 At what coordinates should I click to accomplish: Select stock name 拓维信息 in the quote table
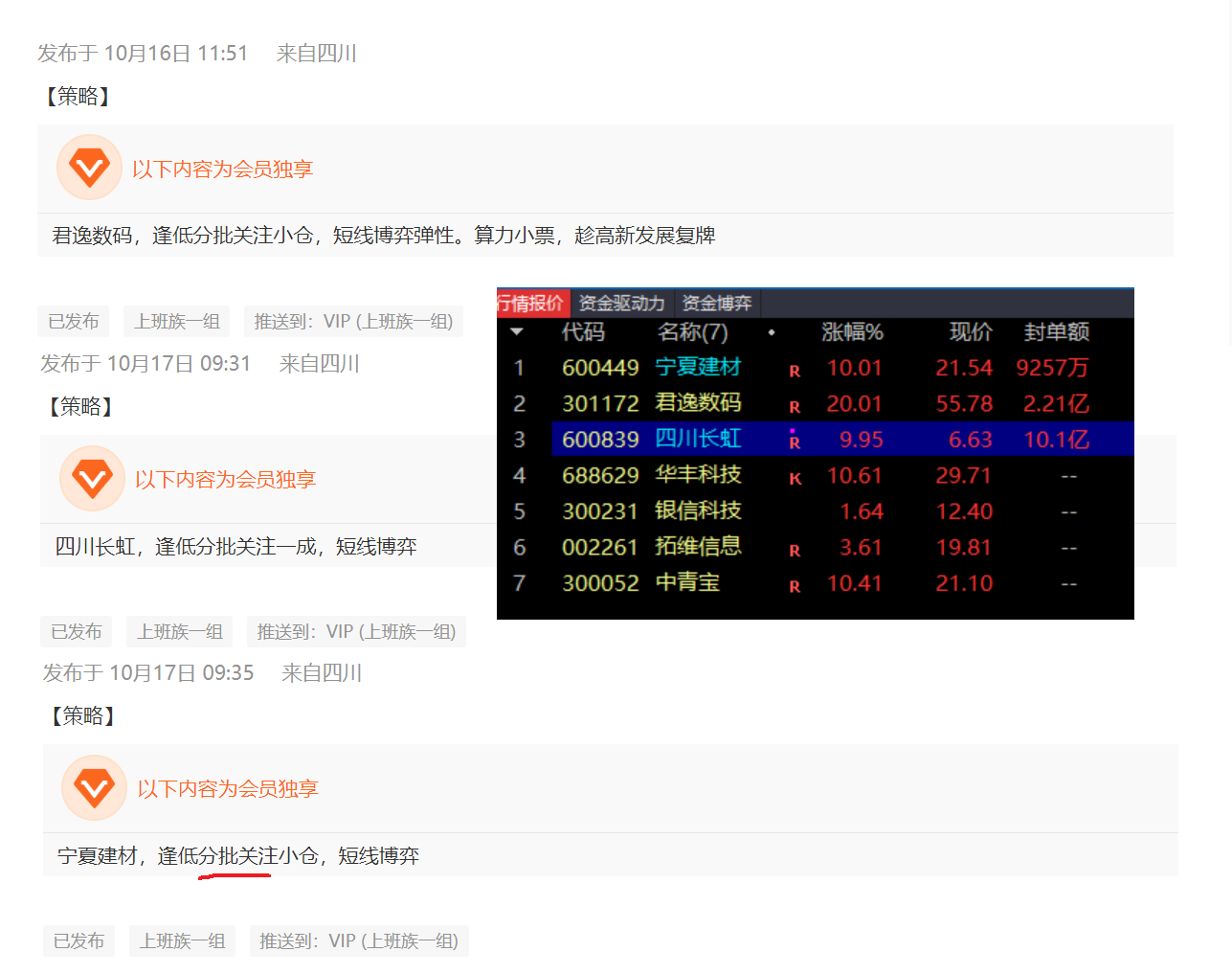coord(698,547)
